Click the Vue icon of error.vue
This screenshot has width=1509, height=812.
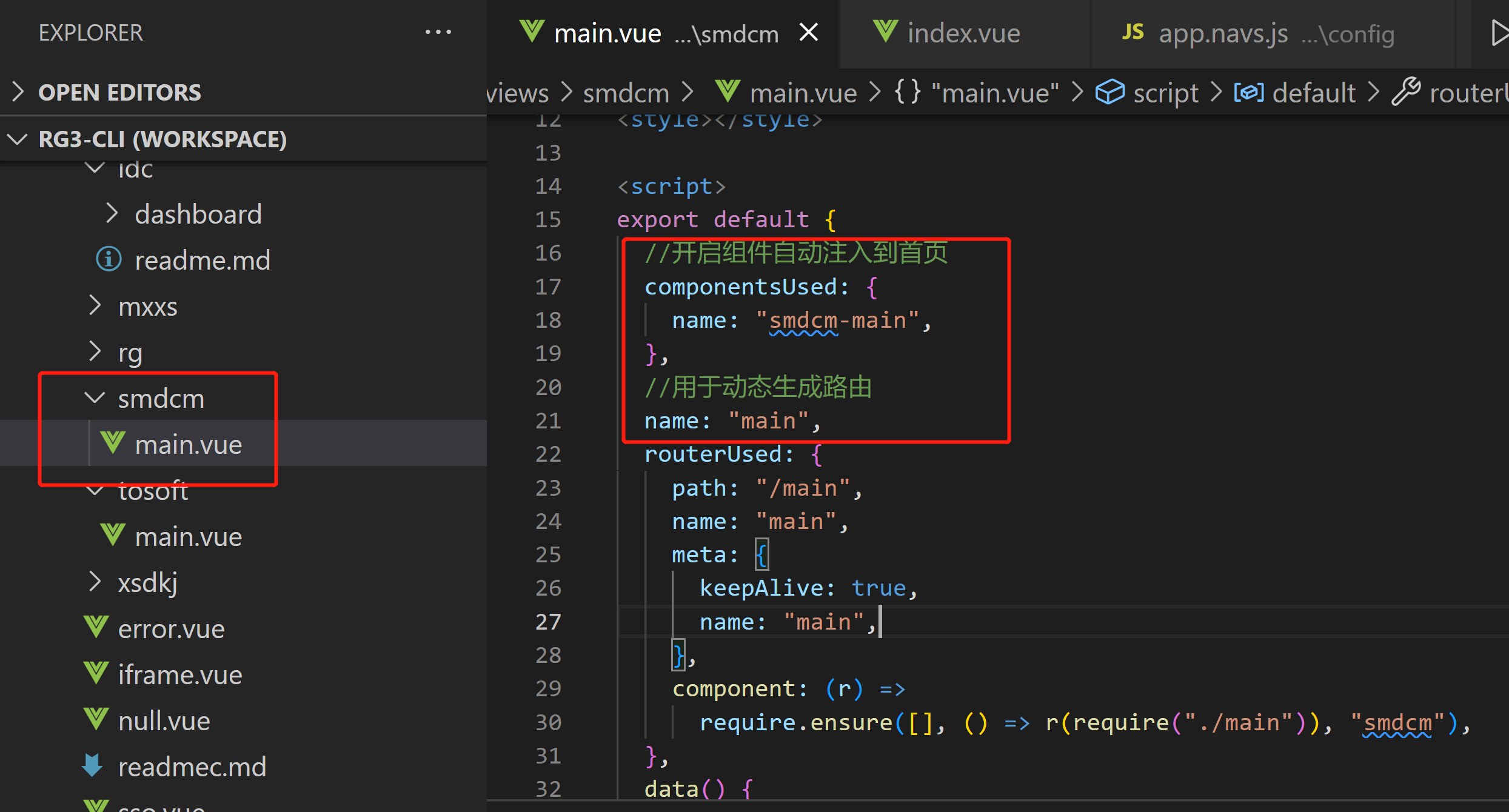(x=96, y=627)
